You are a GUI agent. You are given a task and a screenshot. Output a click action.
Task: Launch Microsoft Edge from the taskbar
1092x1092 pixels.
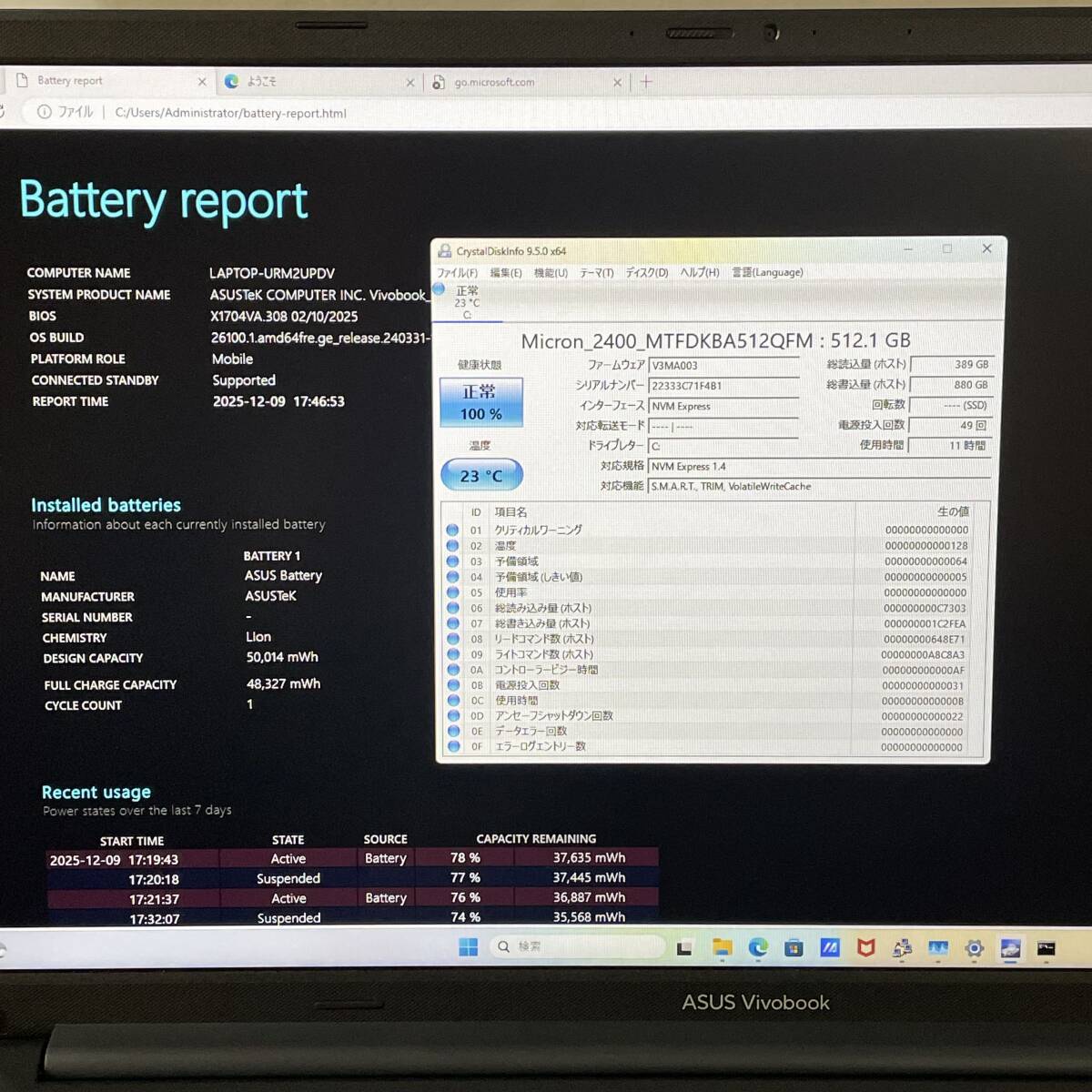click(x=758, y=948)
